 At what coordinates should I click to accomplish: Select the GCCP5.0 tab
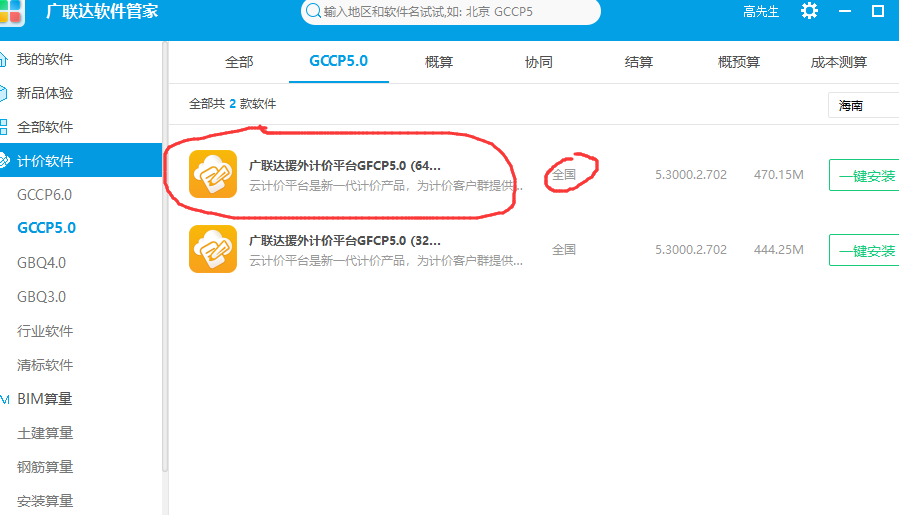click(x=339, y=61)
